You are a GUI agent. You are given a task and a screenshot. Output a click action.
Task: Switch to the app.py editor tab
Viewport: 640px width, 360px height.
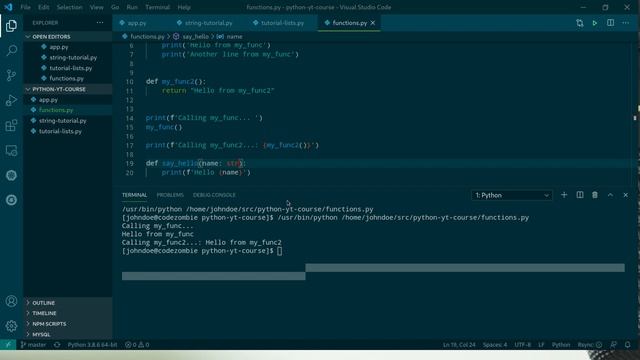click(x=137, y=23)
